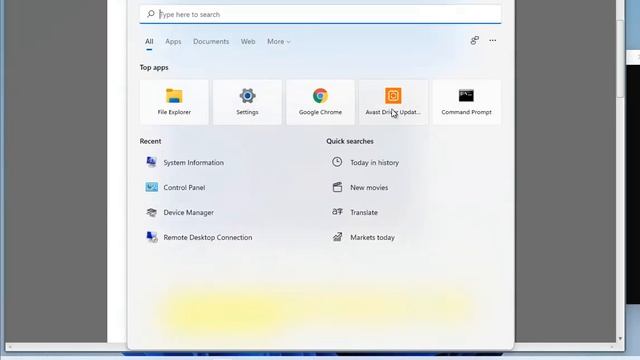Open the Translate quick search
The image size is (640, 360).
364,212
